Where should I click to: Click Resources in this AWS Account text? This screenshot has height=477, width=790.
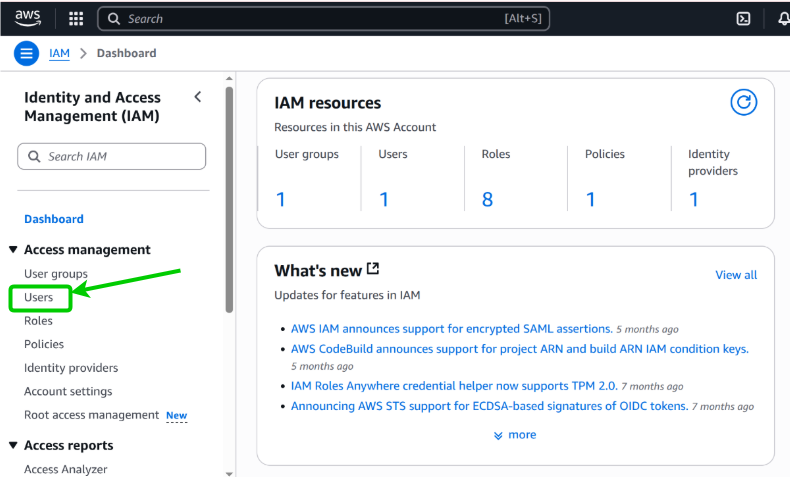pyautogui.click(x=355, y=127)
